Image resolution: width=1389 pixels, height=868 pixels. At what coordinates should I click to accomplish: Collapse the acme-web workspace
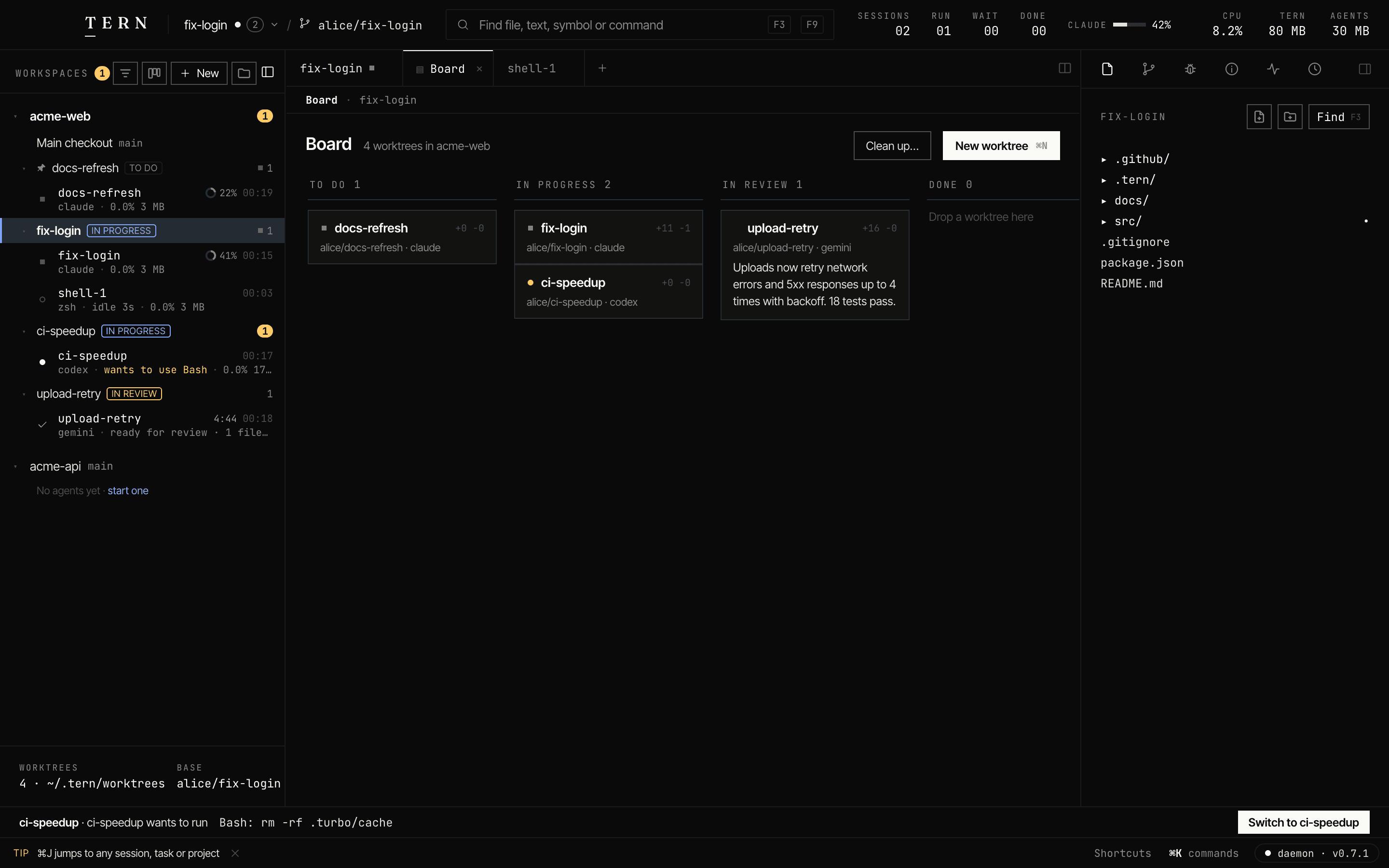[15, 117]
